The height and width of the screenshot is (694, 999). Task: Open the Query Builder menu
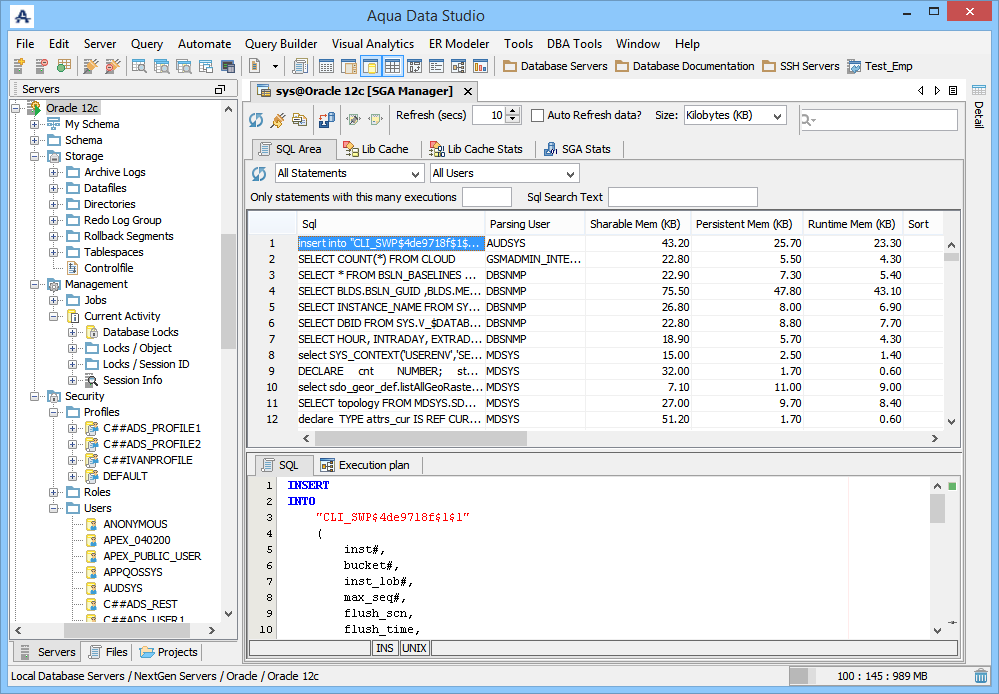pyautogui.click(x=281, y=44)
